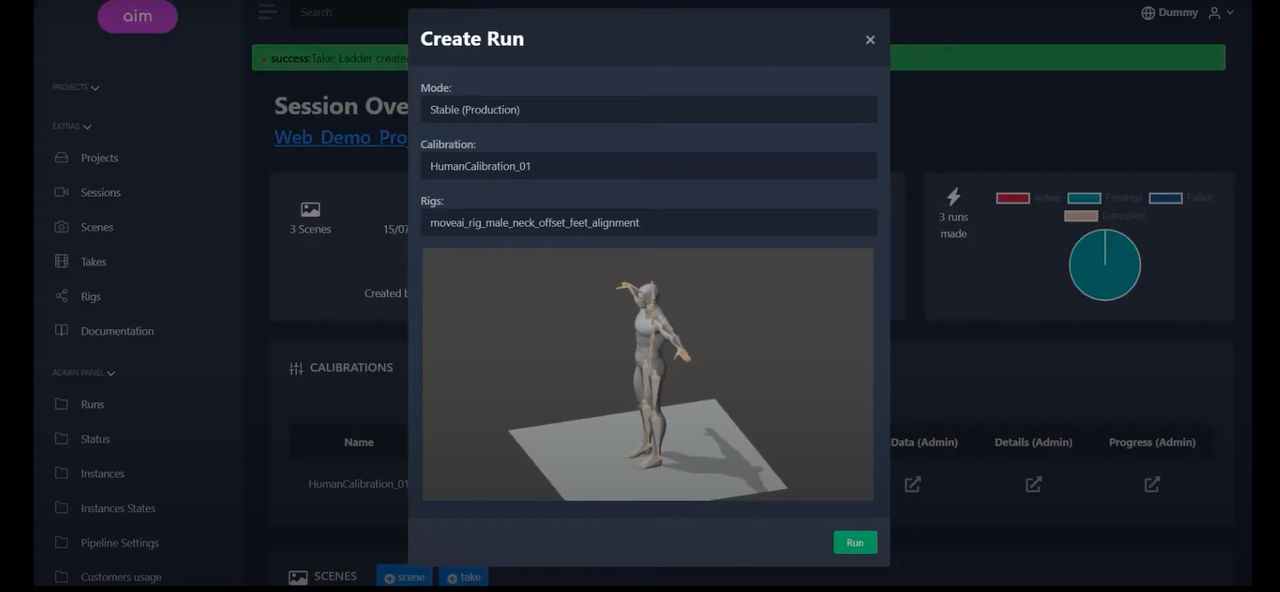Open Pipeline Settings in the sidebar

click(x=120, y=543)
